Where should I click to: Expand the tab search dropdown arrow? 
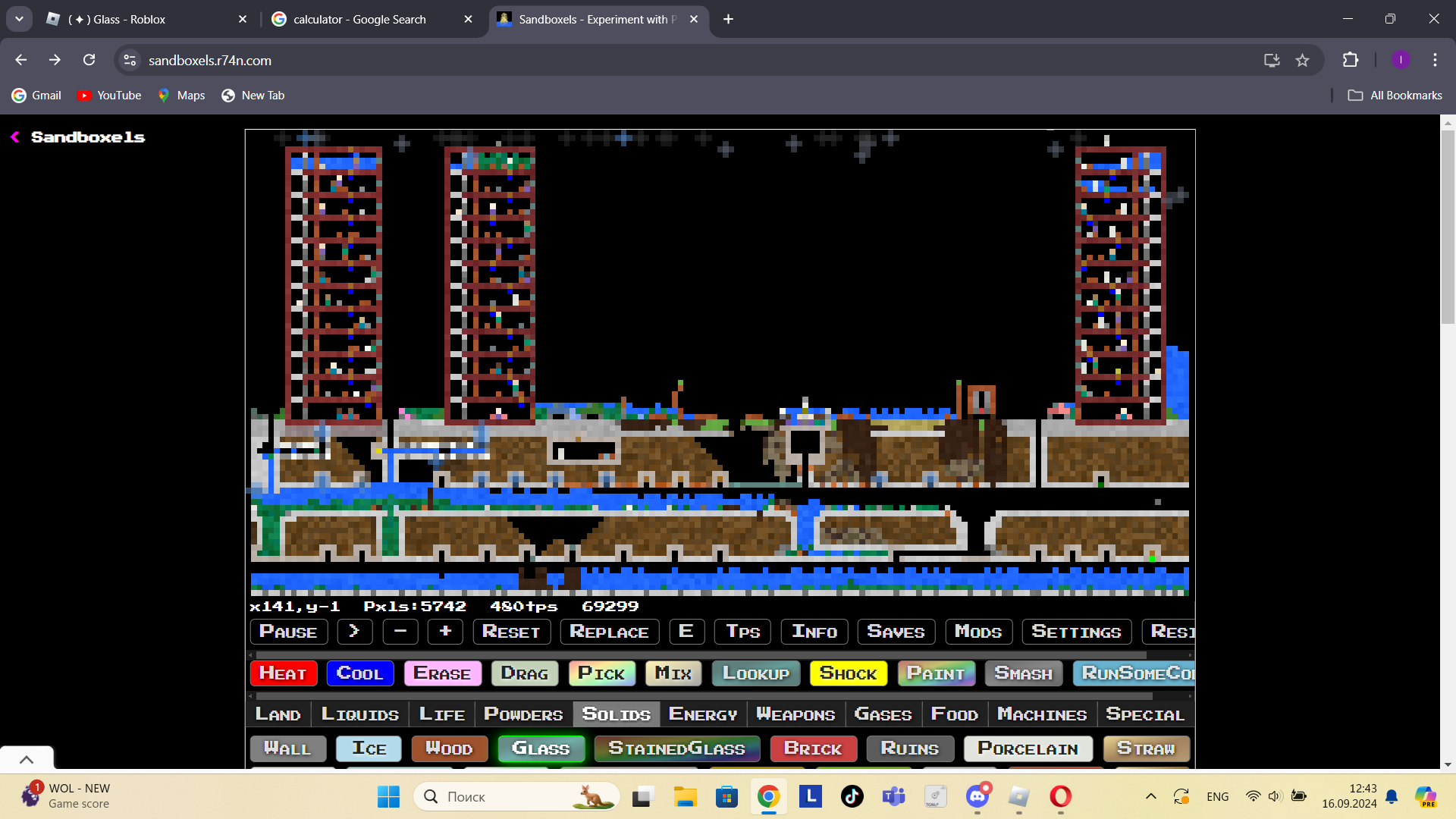(x=19, y=19)
